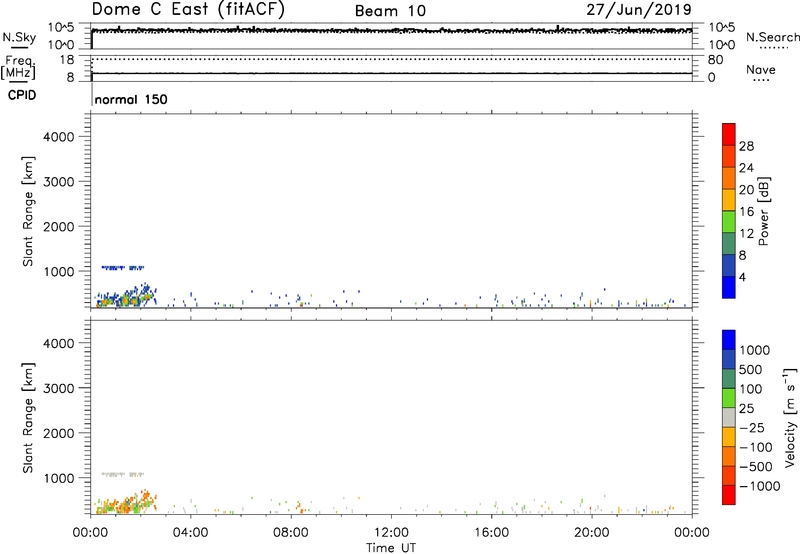Click the sky noise trace in top panel

(x=391, y=31)
